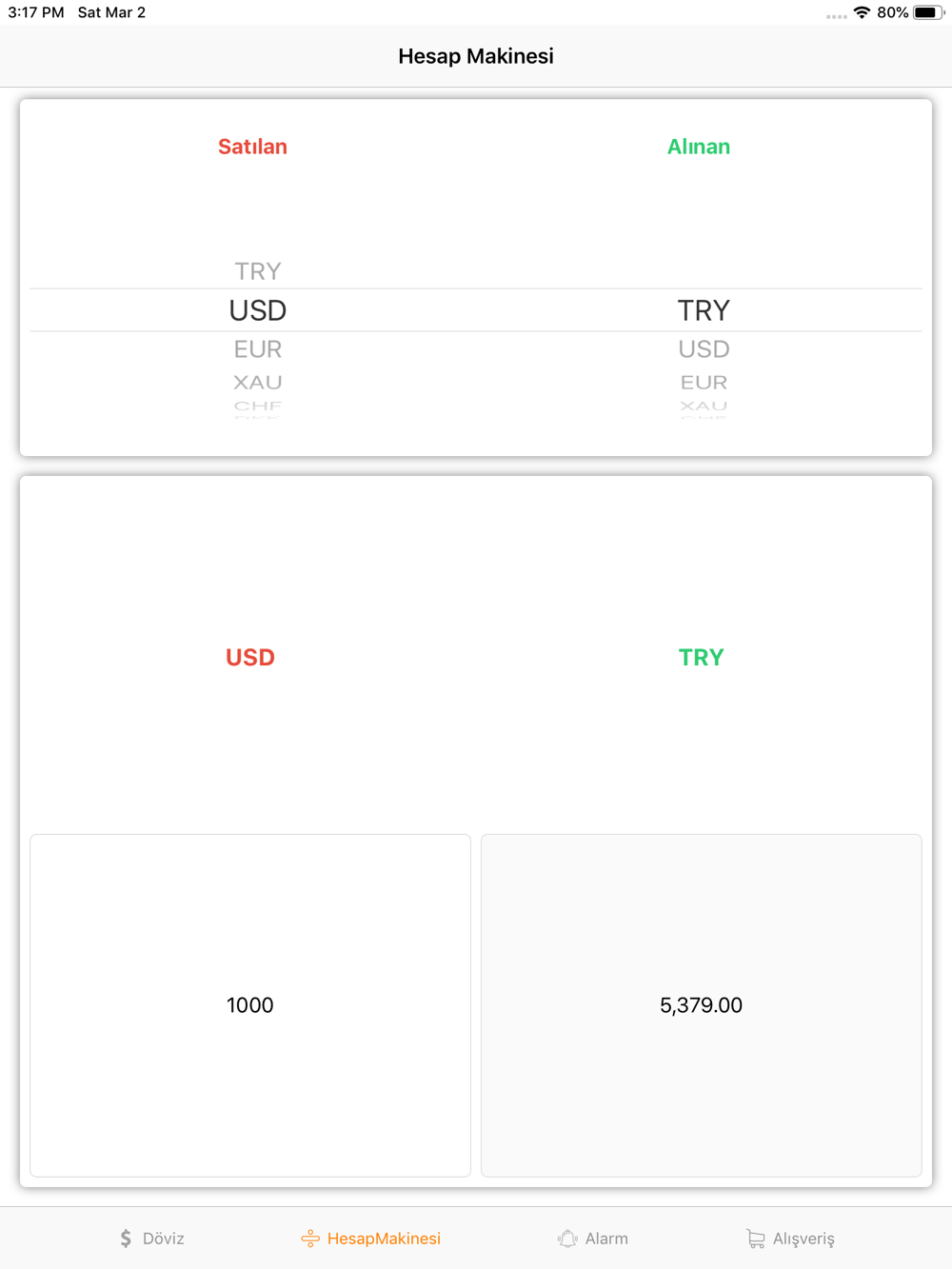Select USD in the Alınan picker
The image size is (952, 1269).
(x=704, y=349)
